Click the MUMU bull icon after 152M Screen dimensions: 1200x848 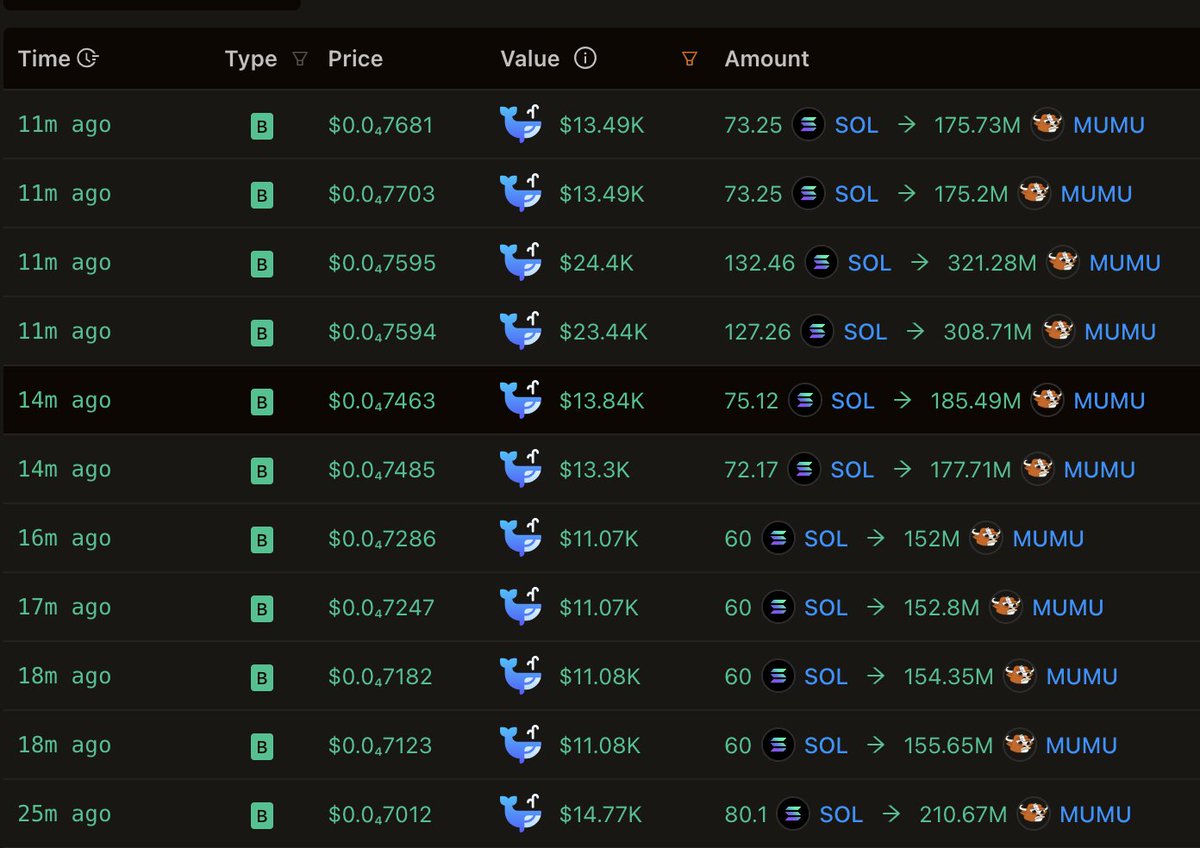coord(986,538)
